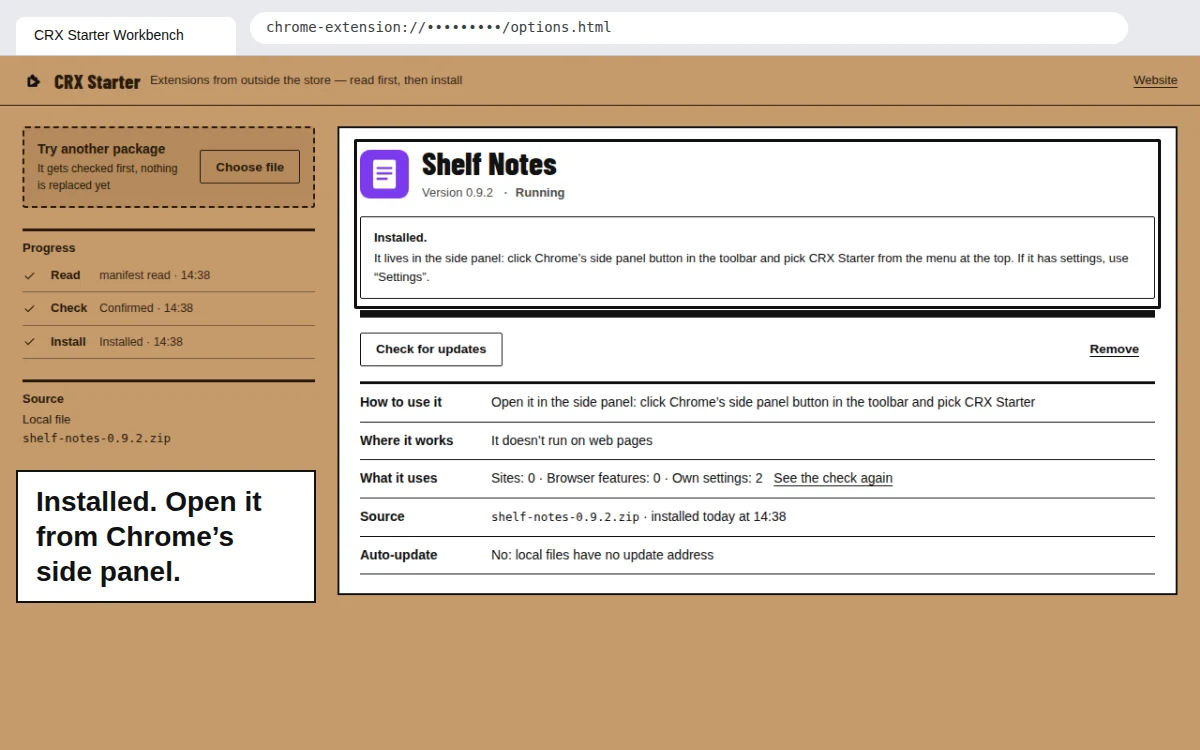The height and width of the screenshot is (750, 1200).
Task: Open the See the check again link
Action: (x=833, y=478)
